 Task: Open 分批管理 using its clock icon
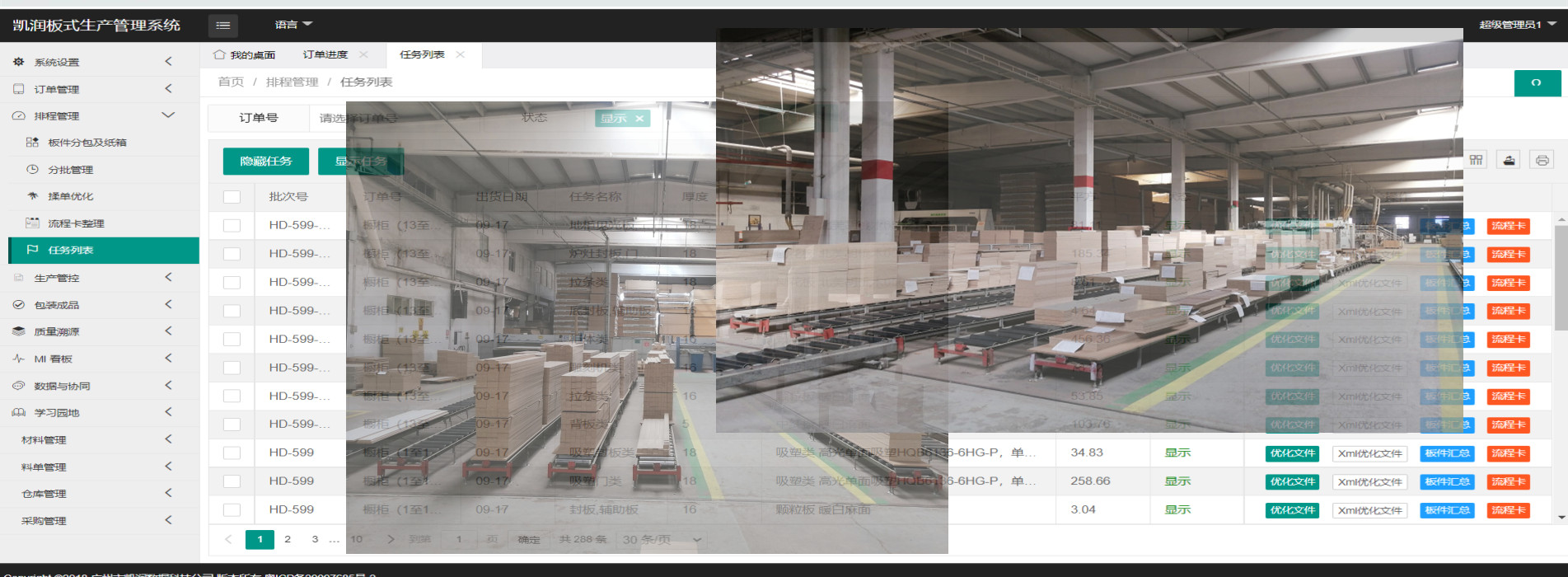click(x=32, y=170)
